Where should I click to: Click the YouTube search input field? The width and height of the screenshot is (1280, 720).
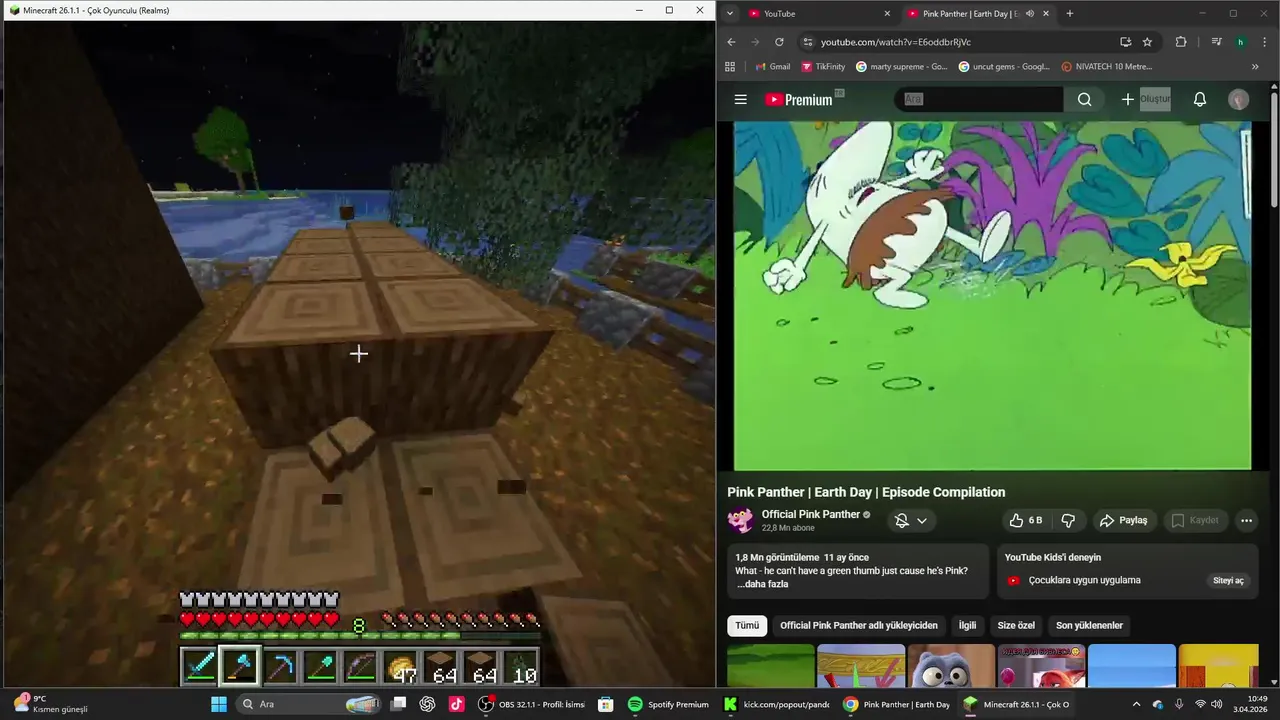(979, 99)
